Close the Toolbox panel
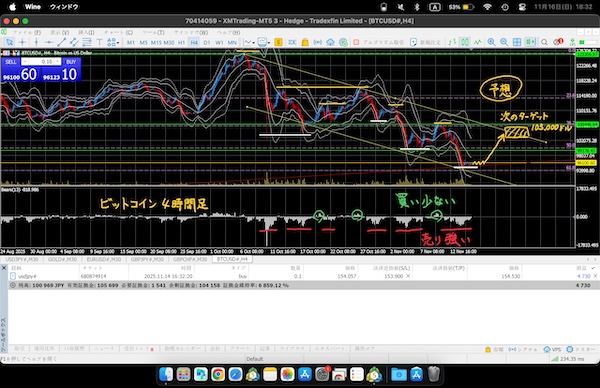 click(4, 268)
